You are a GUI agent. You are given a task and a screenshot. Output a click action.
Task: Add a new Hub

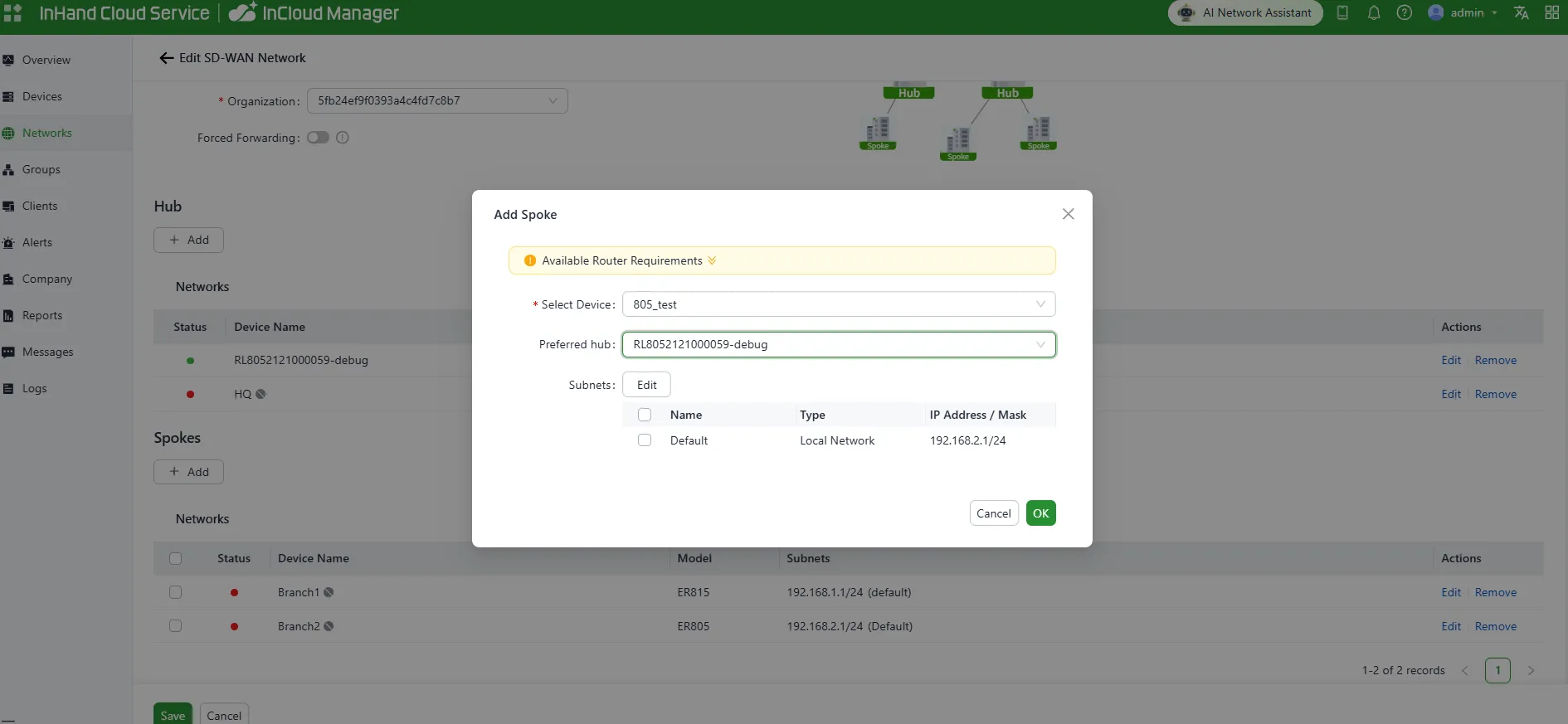click(188, 240)
